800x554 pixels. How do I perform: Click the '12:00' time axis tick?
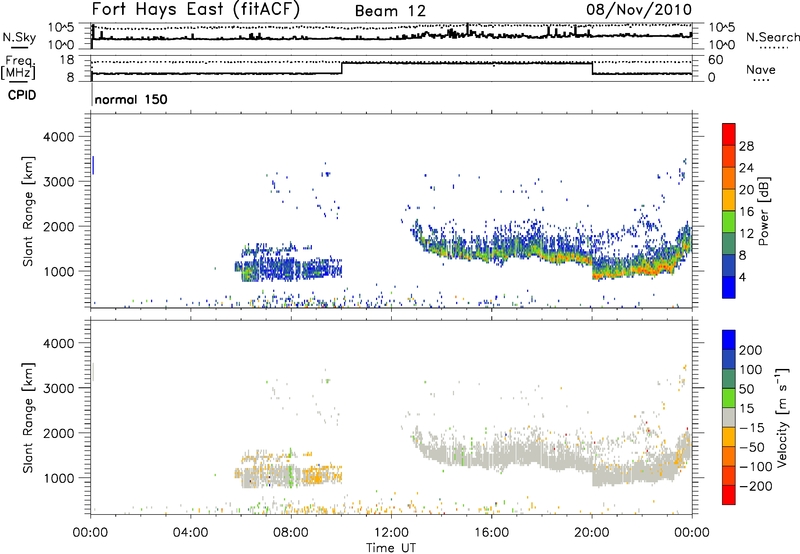pyautogui.click(x=391, y=533)
